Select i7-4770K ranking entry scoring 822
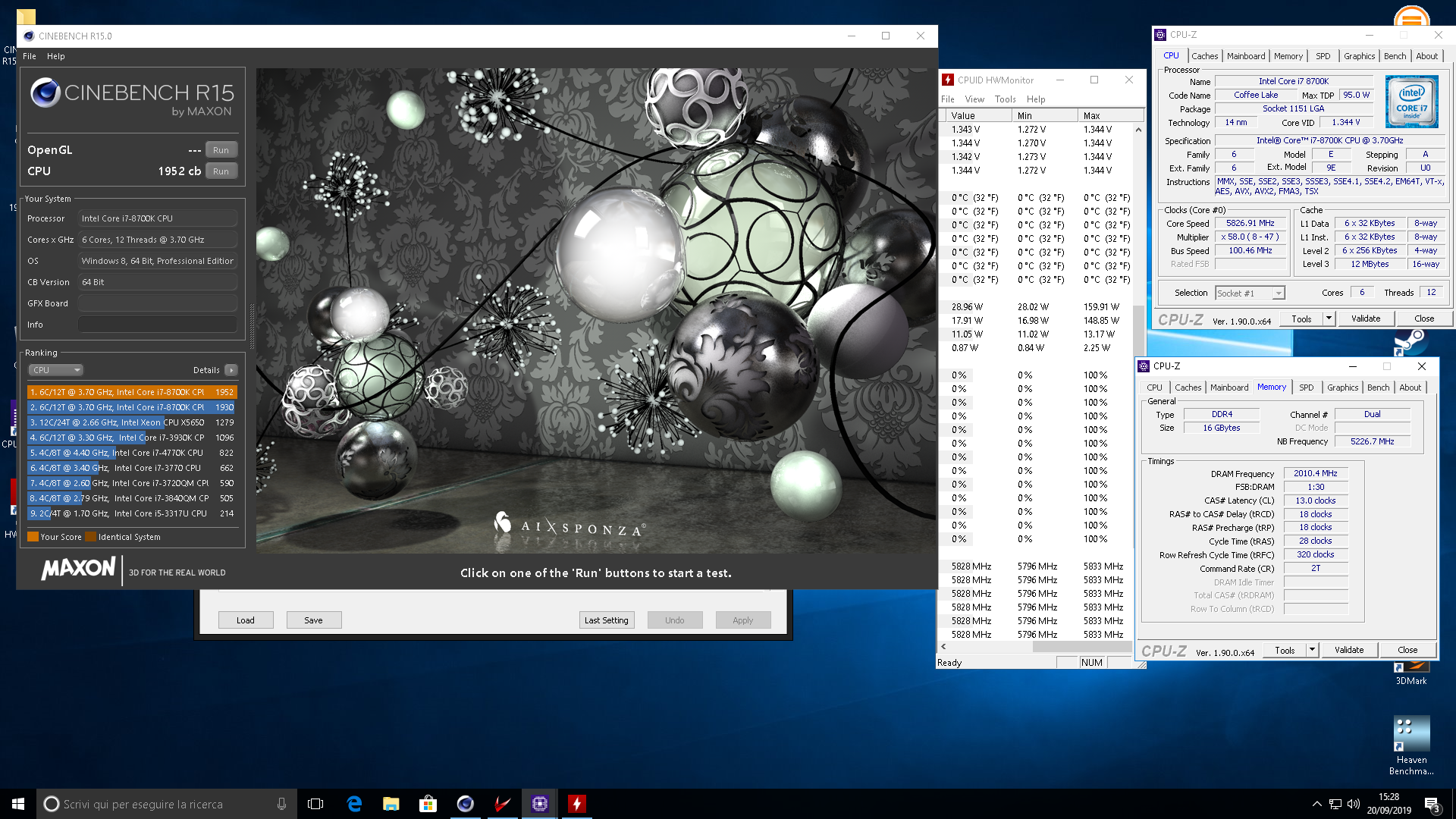This screenshot has height=819, width=1456. pos(133,453)
